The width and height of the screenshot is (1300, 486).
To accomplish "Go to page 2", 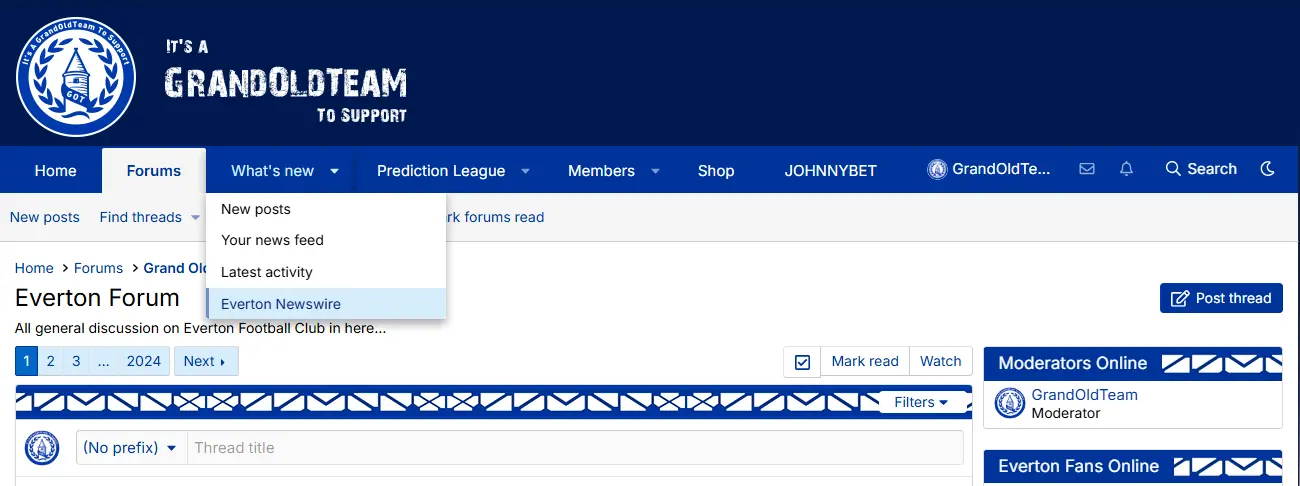I will coord(50,361).
